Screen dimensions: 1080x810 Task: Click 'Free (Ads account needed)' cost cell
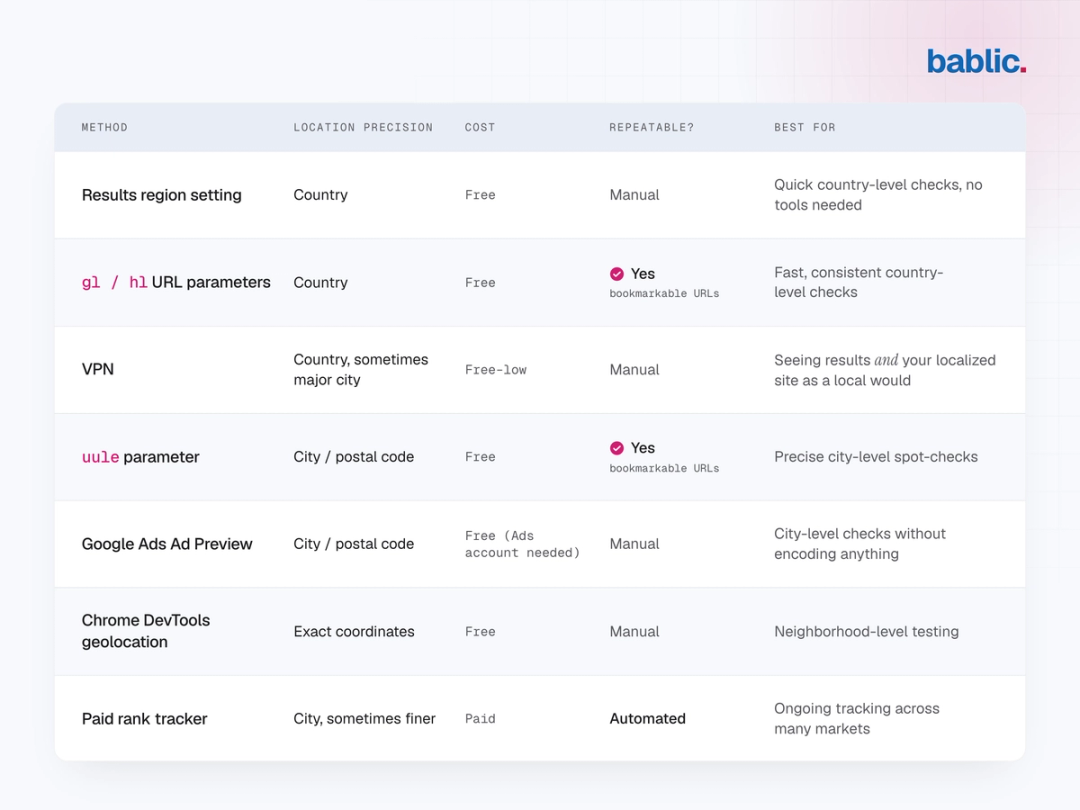[522, 544]
